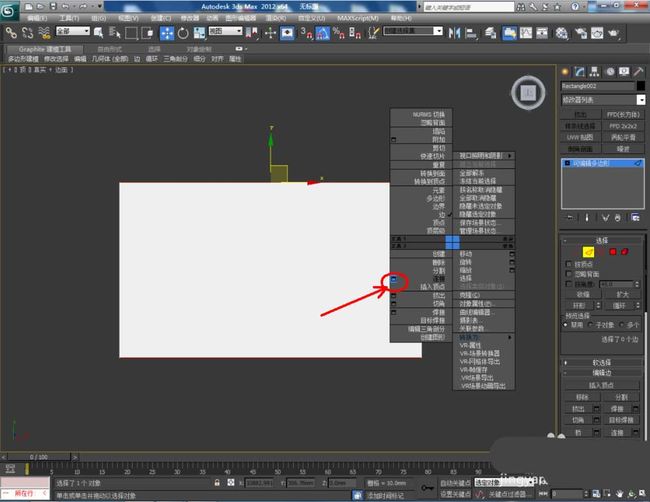Open the Select by Name list icon

click(x=114, y=32)
